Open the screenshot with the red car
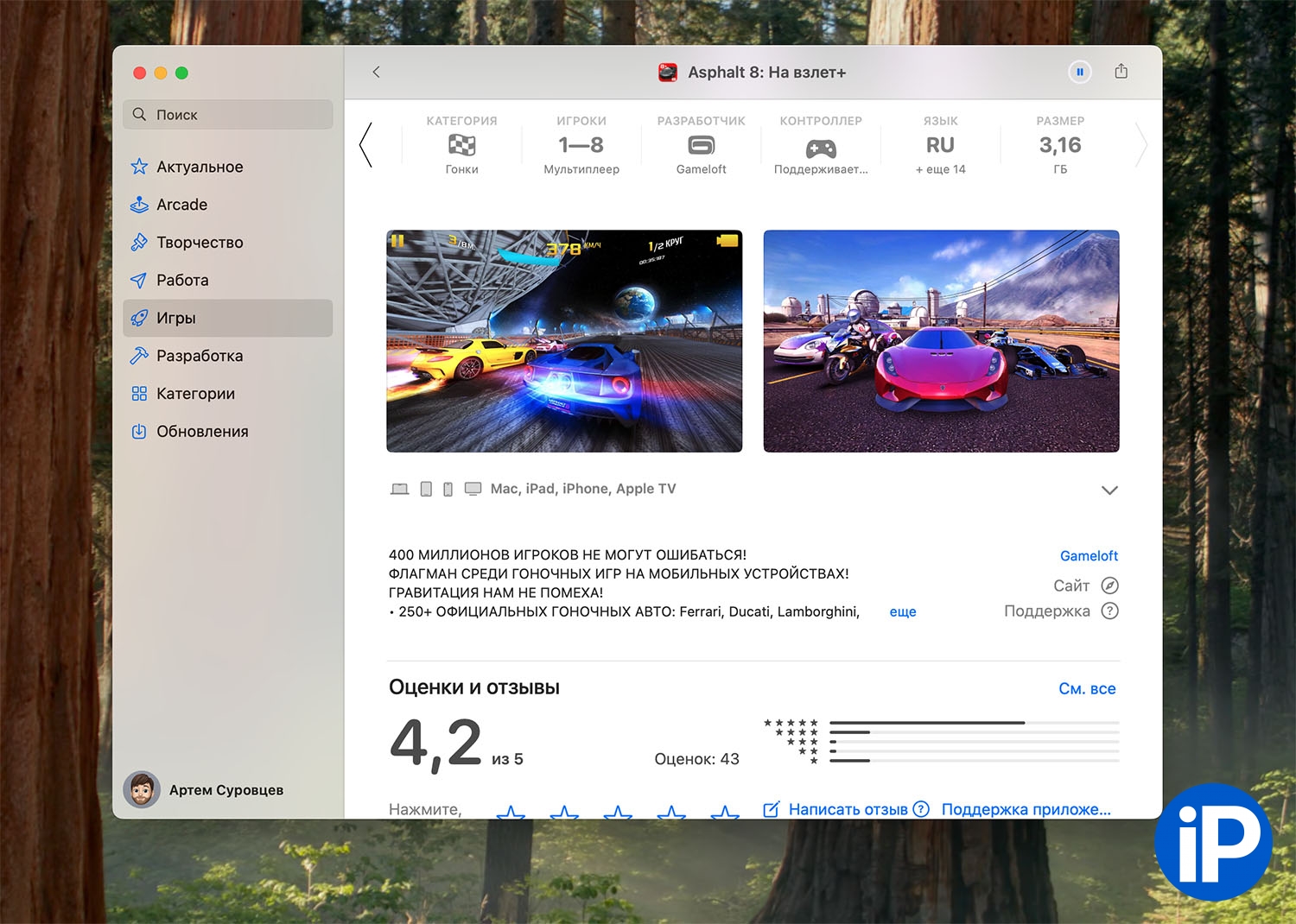 (942, 341)
